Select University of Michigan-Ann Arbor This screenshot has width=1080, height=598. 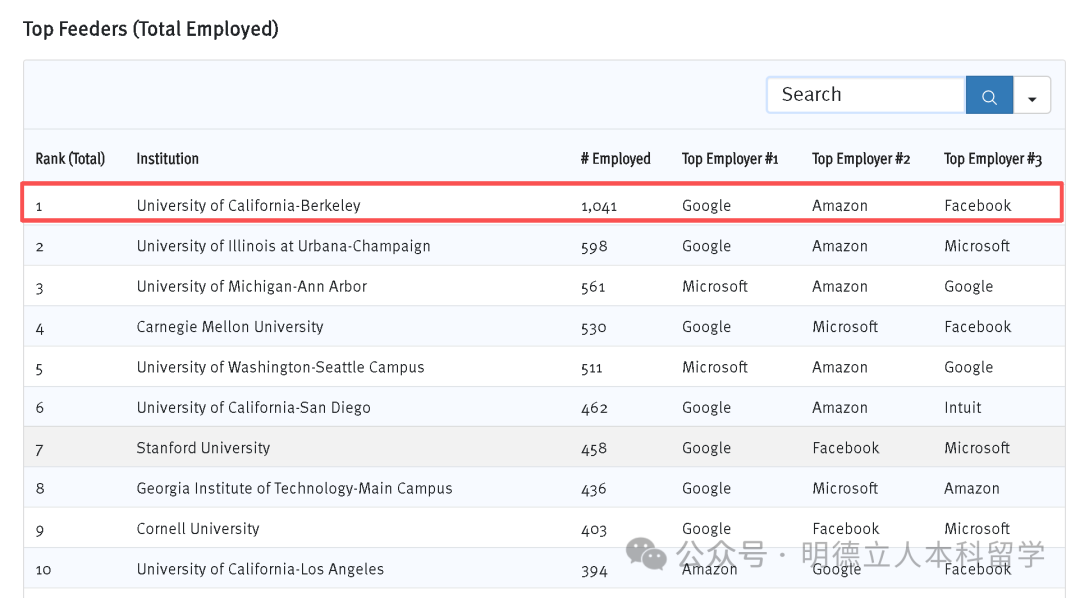251,287
